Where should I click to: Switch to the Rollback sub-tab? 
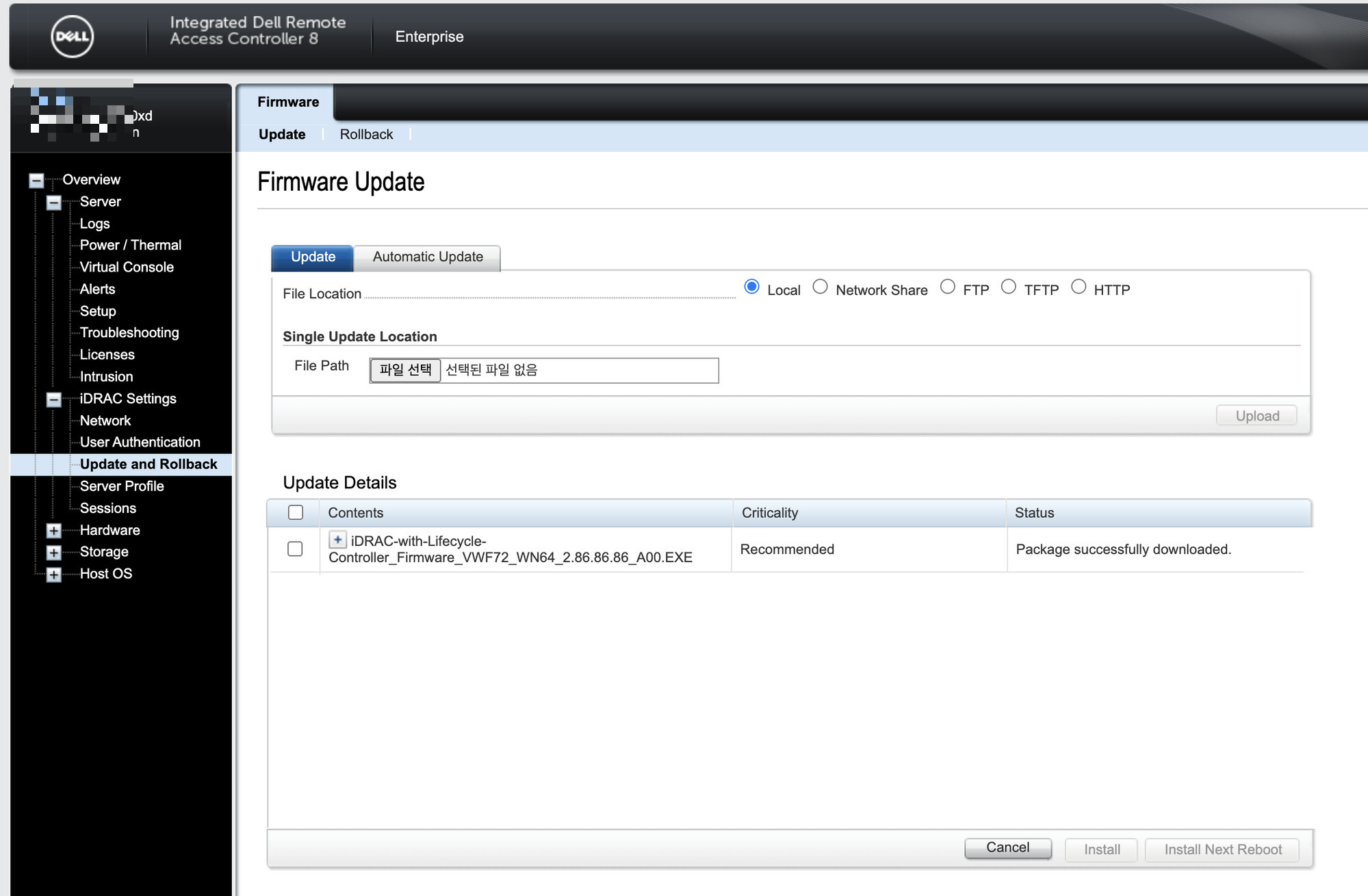pyautogui.click(x=366, y=135)
